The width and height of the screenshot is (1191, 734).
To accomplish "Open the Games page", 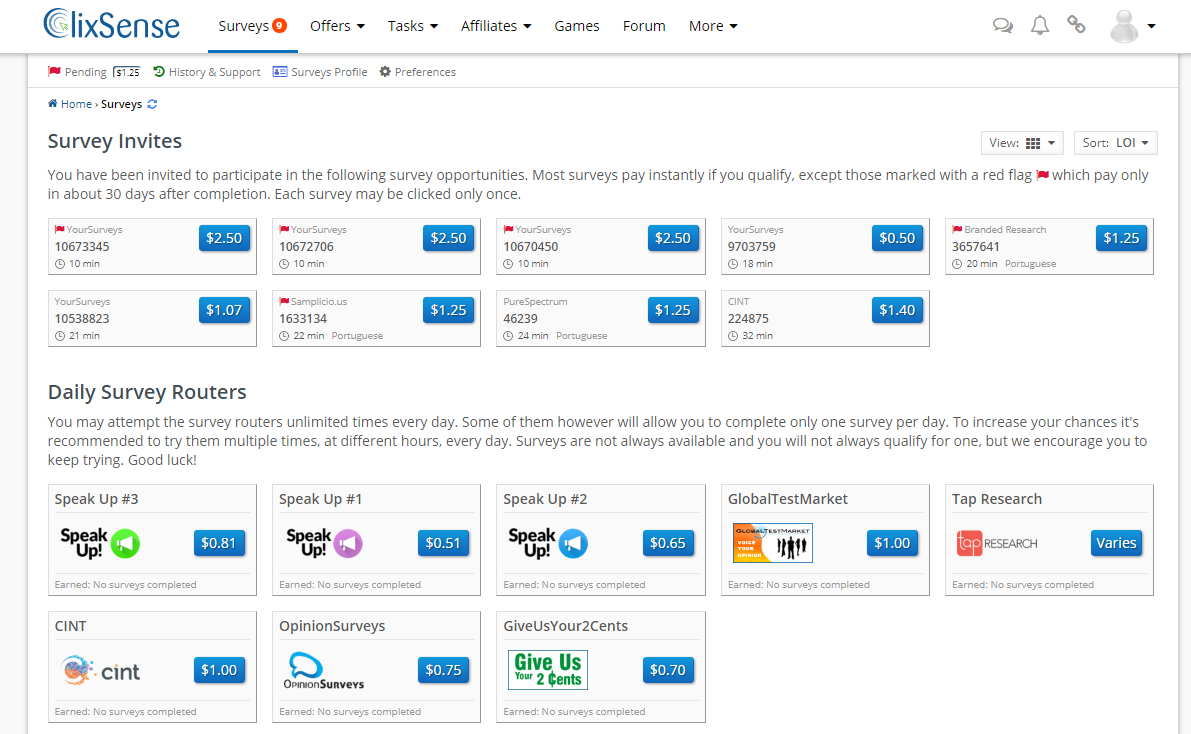I will pos(577,26).
